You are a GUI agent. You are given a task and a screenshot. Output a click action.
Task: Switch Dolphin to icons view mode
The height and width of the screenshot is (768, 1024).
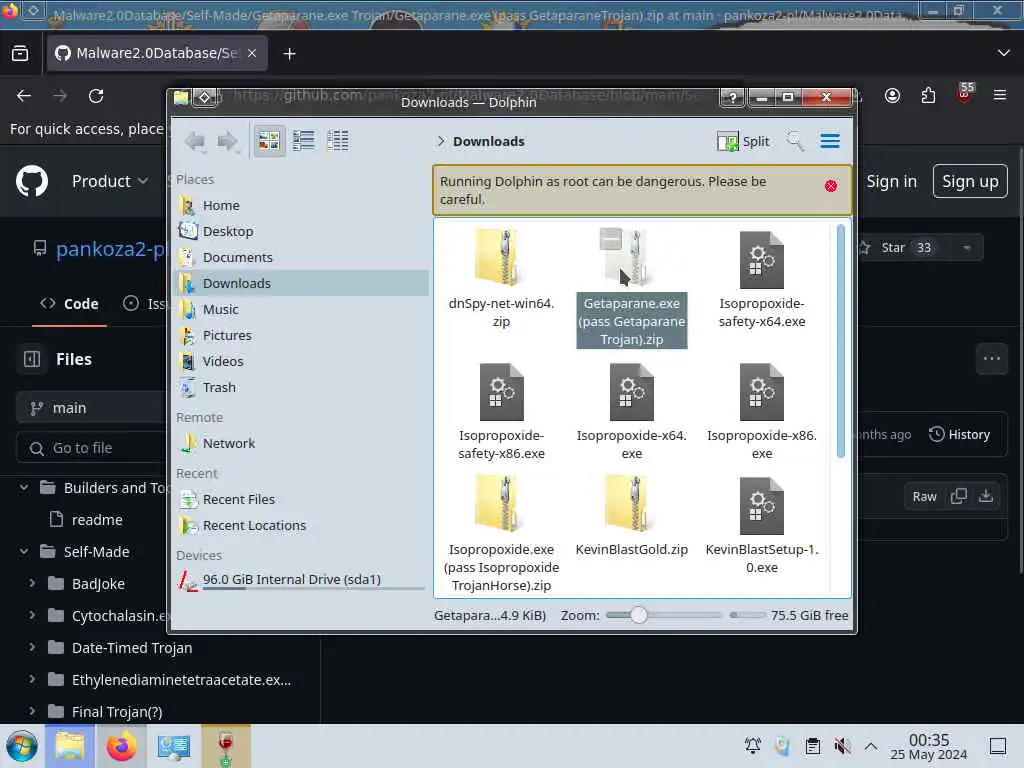(269, 140)
